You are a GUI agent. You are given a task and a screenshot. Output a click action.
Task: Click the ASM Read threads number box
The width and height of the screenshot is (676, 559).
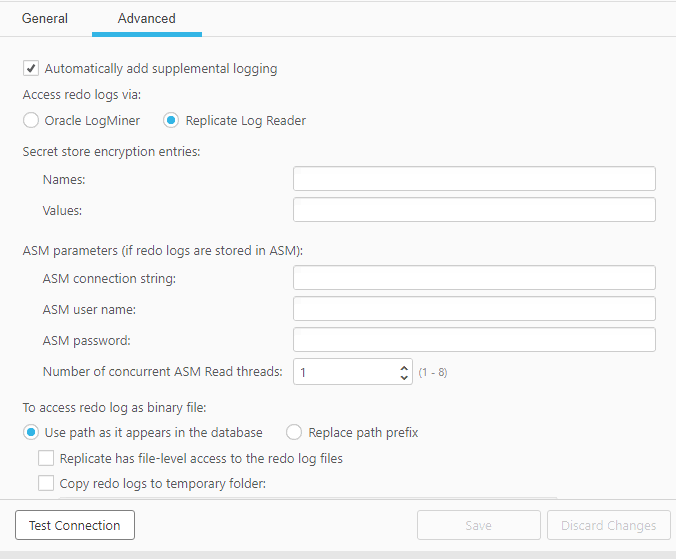345,372
